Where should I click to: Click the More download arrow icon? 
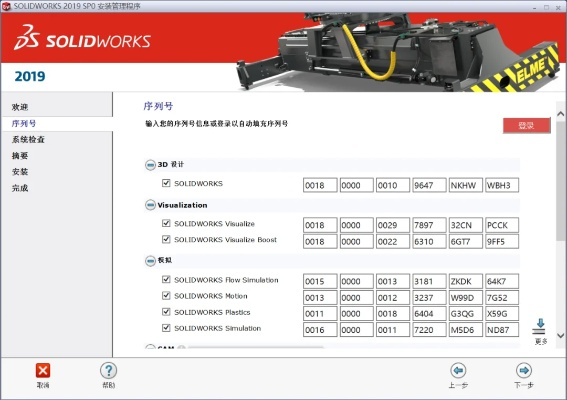pos(540,326)
